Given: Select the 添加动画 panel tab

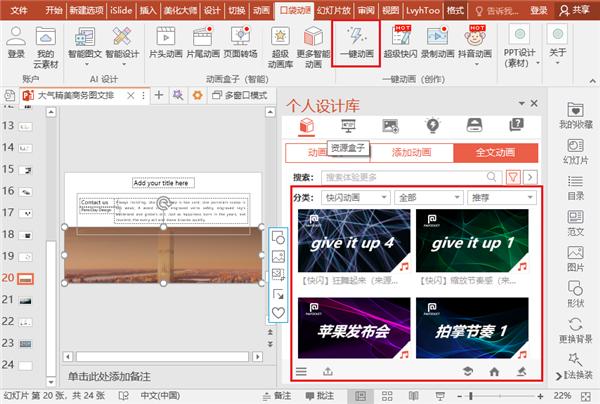Looking at the screenshot, I should point(411,153).
